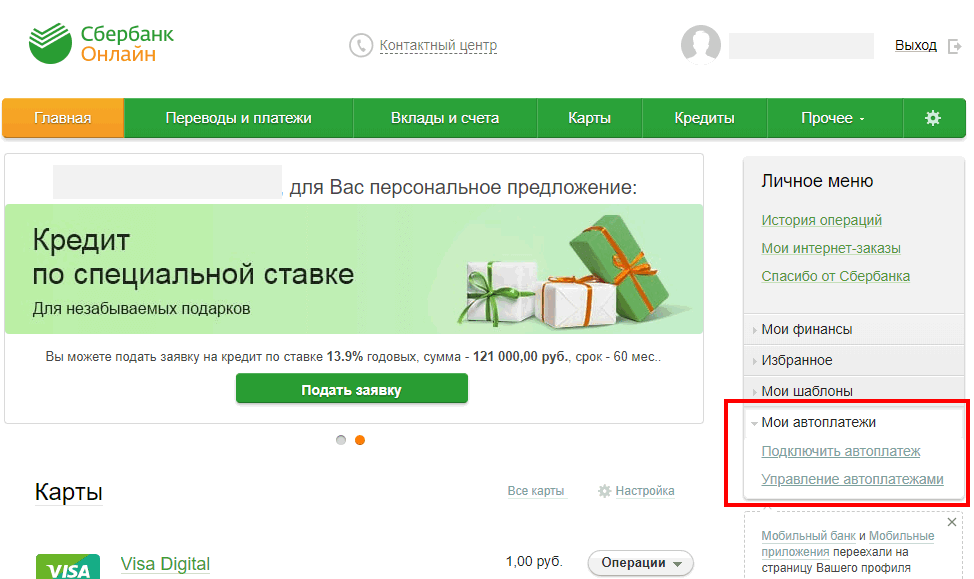
Task: Click the Выход logout link
Action: (x=916, y=45)
